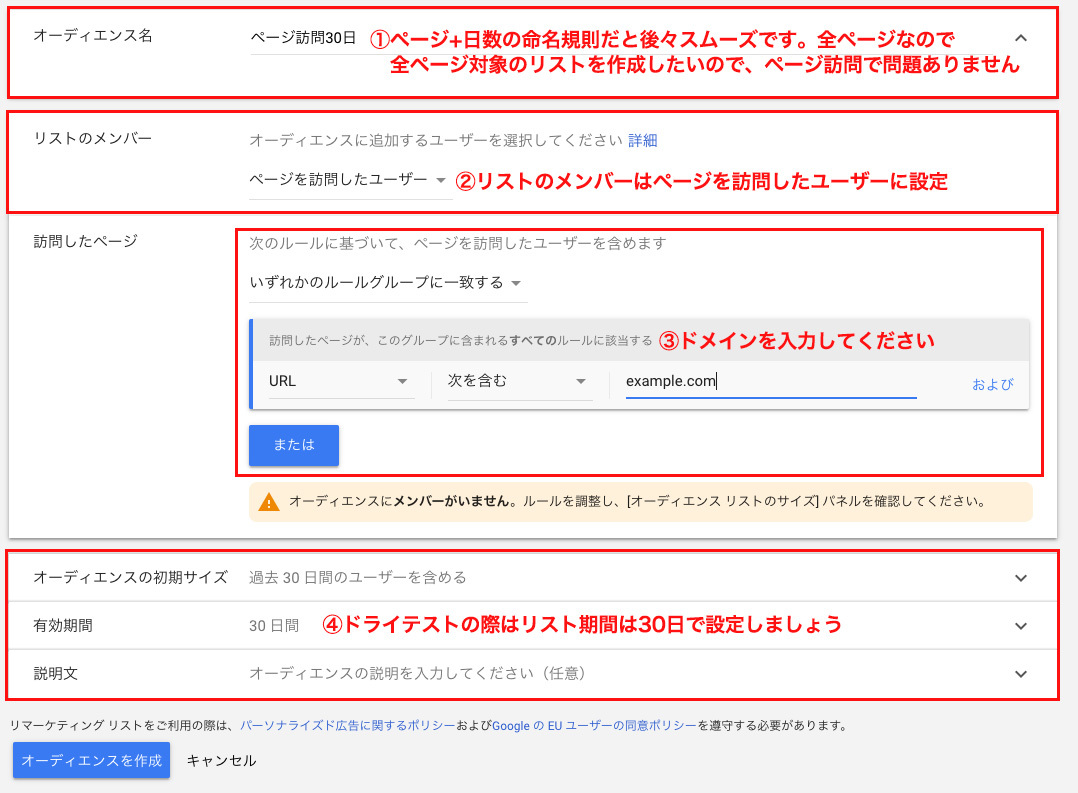Expand the オーディエンスの初期サイズ chevron
The height and width of the screenshot is (793, 1078).
(1020, 578)
